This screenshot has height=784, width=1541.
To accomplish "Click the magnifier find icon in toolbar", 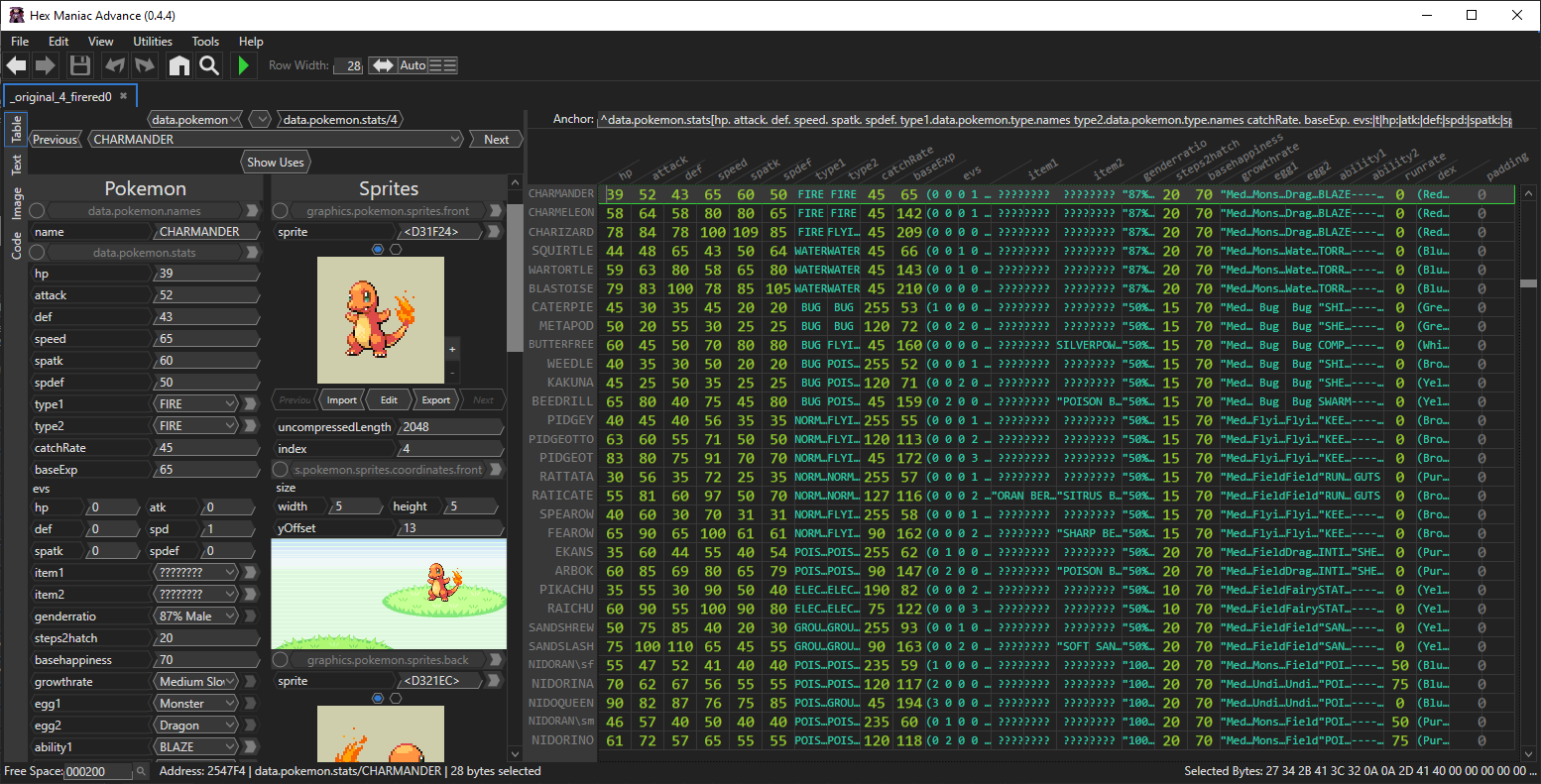I will [x=209, y=65].
